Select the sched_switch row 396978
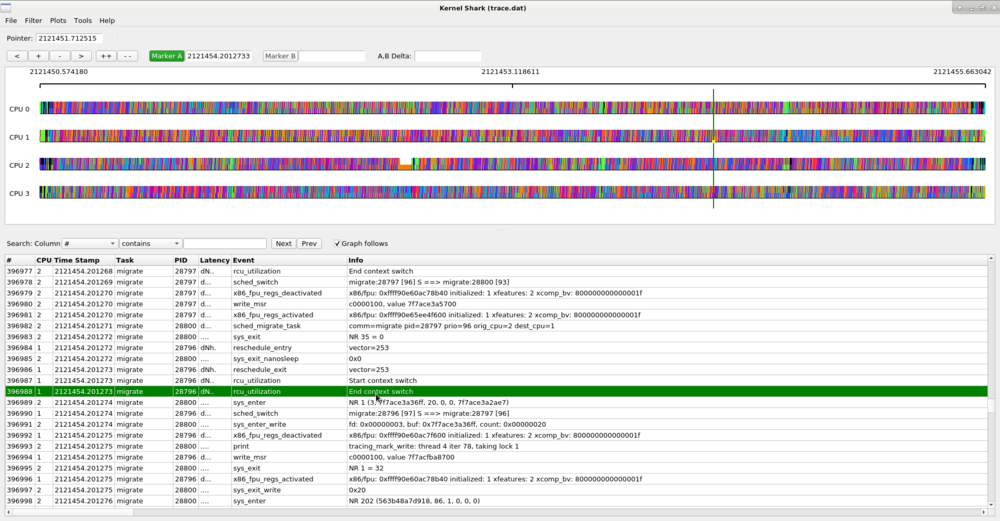The height and width of the screenshot is (521, 1000). point(496,282)
